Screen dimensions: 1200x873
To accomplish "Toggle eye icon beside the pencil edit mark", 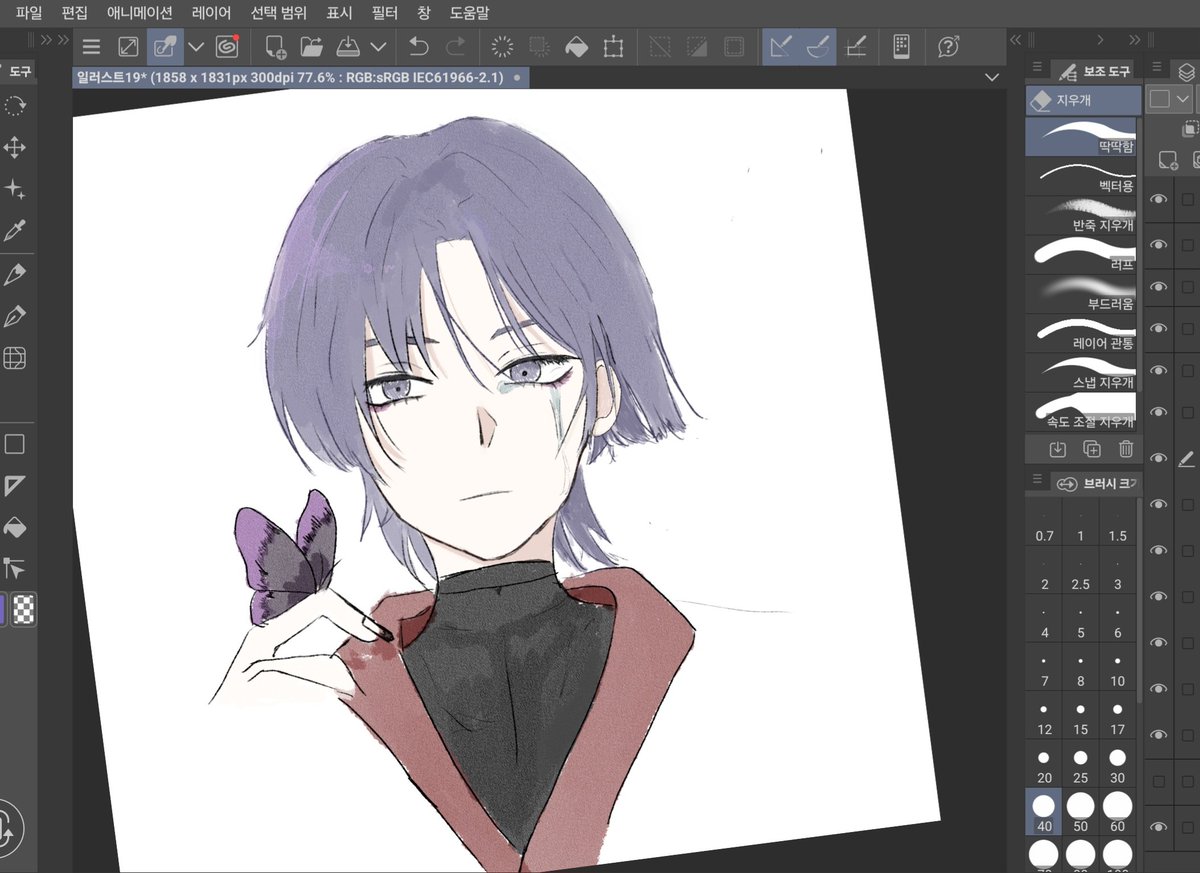I will click(x=1158, y=458).
